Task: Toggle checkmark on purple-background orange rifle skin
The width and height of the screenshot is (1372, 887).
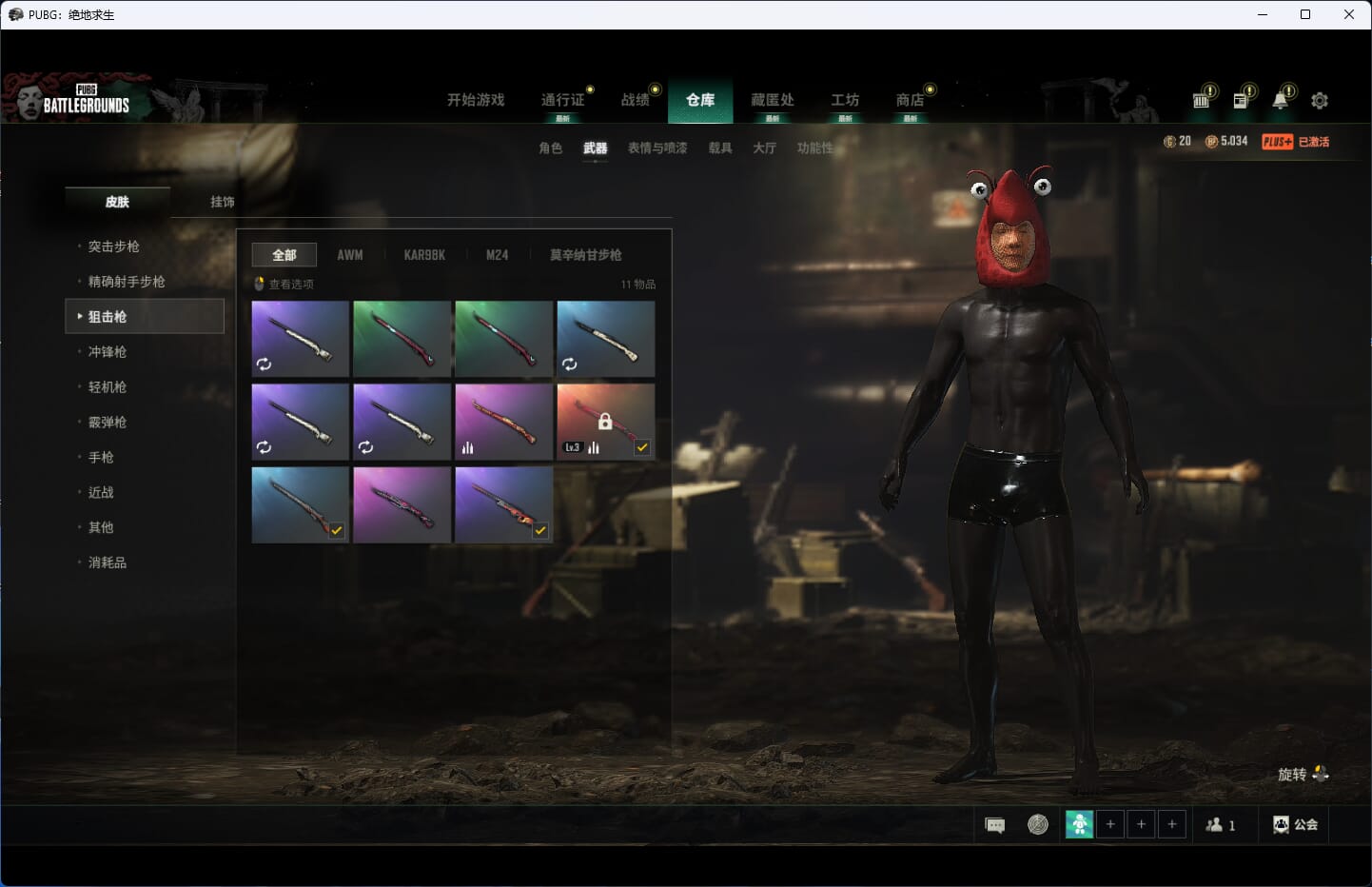Action: tap(540, 530)
